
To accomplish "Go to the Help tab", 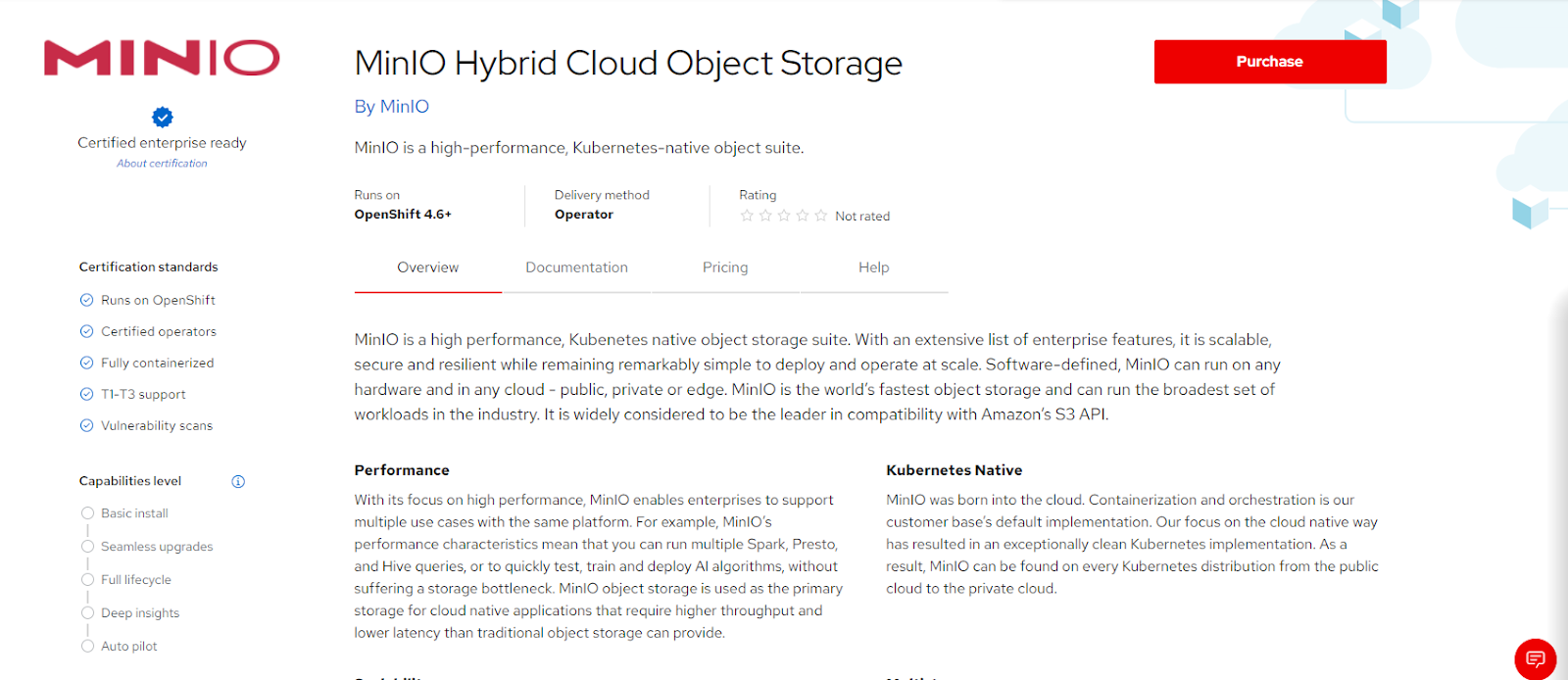I will [x=873, y=267].
